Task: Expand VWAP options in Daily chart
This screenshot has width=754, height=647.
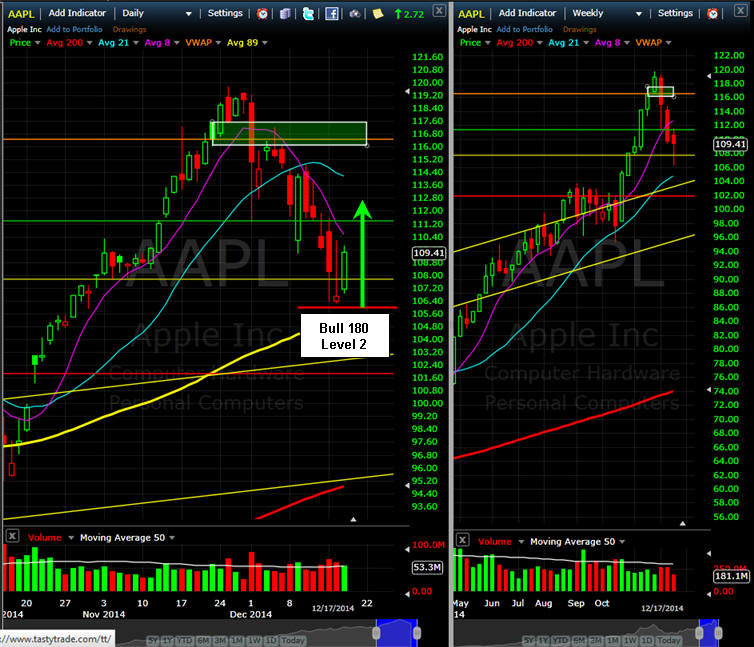Action: (x=218, y=43)
